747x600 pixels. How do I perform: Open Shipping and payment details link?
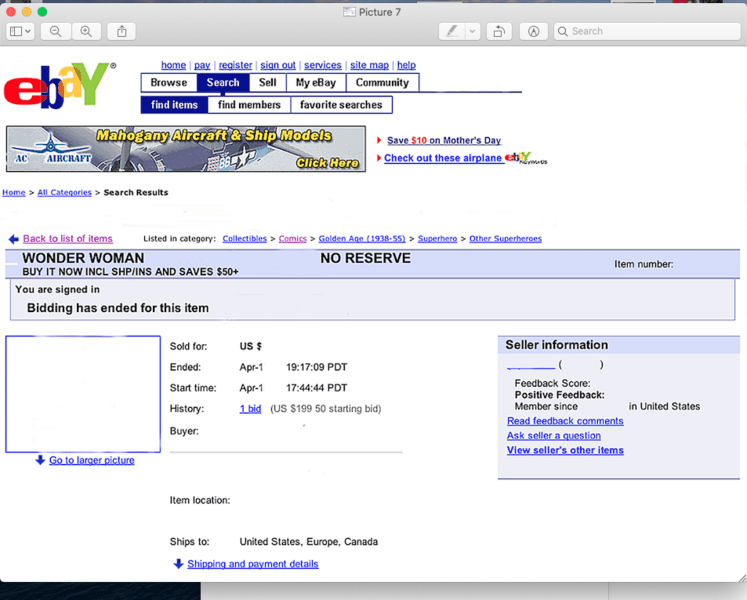point(253,564)
